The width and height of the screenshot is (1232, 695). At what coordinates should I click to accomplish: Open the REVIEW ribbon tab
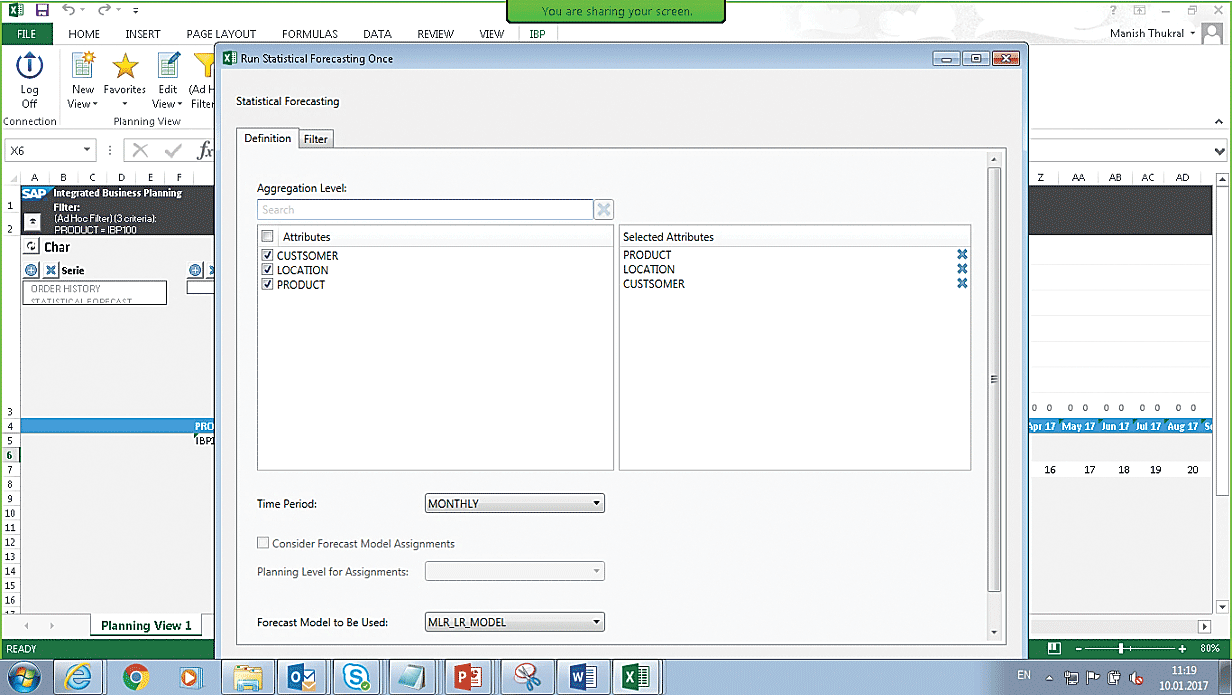(436, 33)
